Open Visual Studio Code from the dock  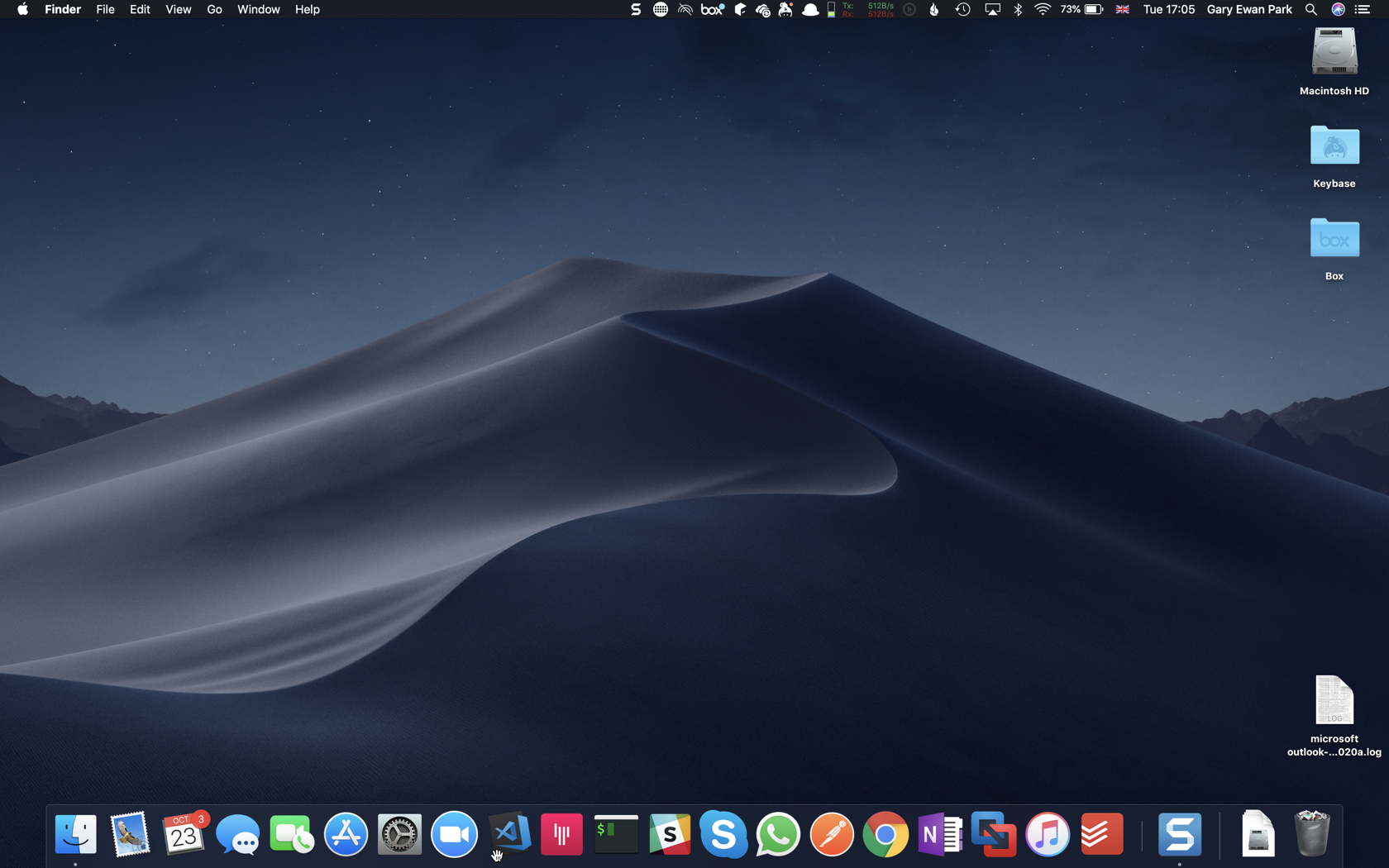point(508,833)
